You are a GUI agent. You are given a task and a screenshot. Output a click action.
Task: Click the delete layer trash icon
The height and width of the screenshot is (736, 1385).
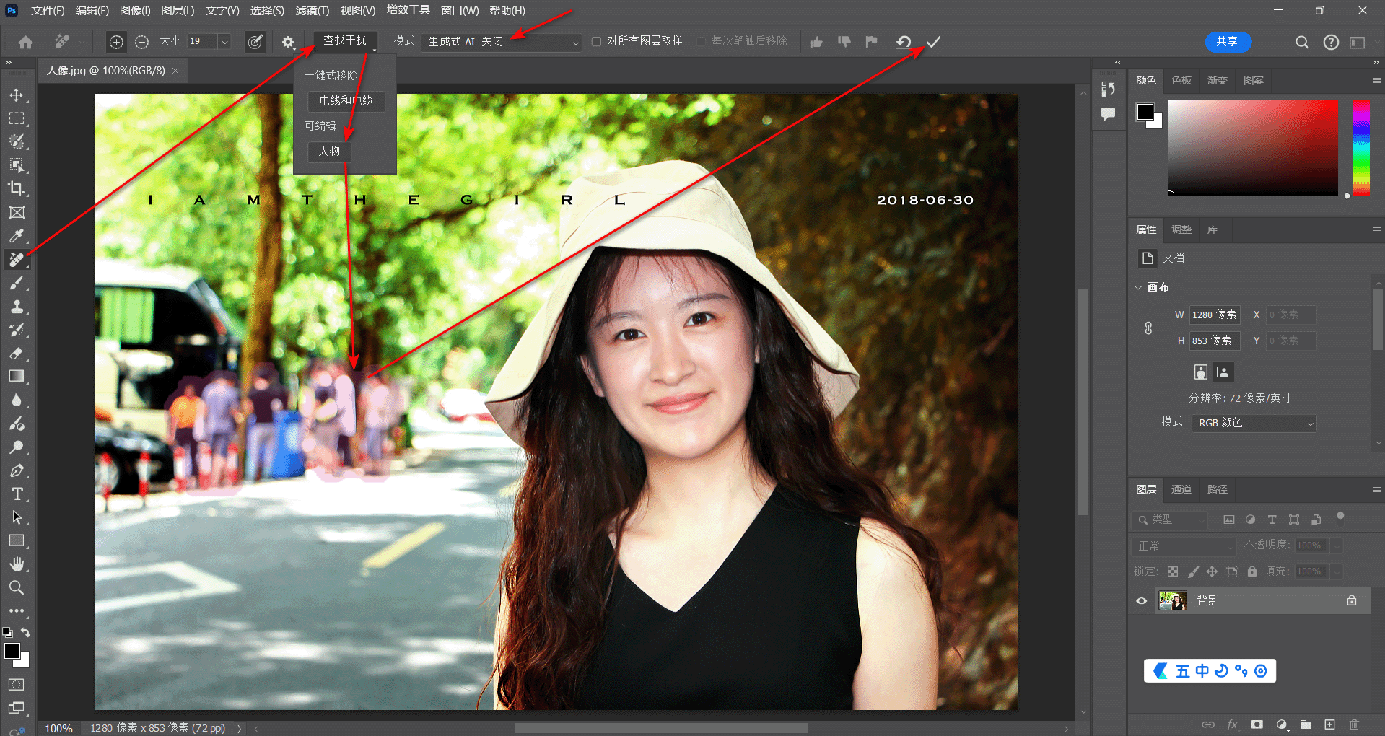pos(1354,724)
